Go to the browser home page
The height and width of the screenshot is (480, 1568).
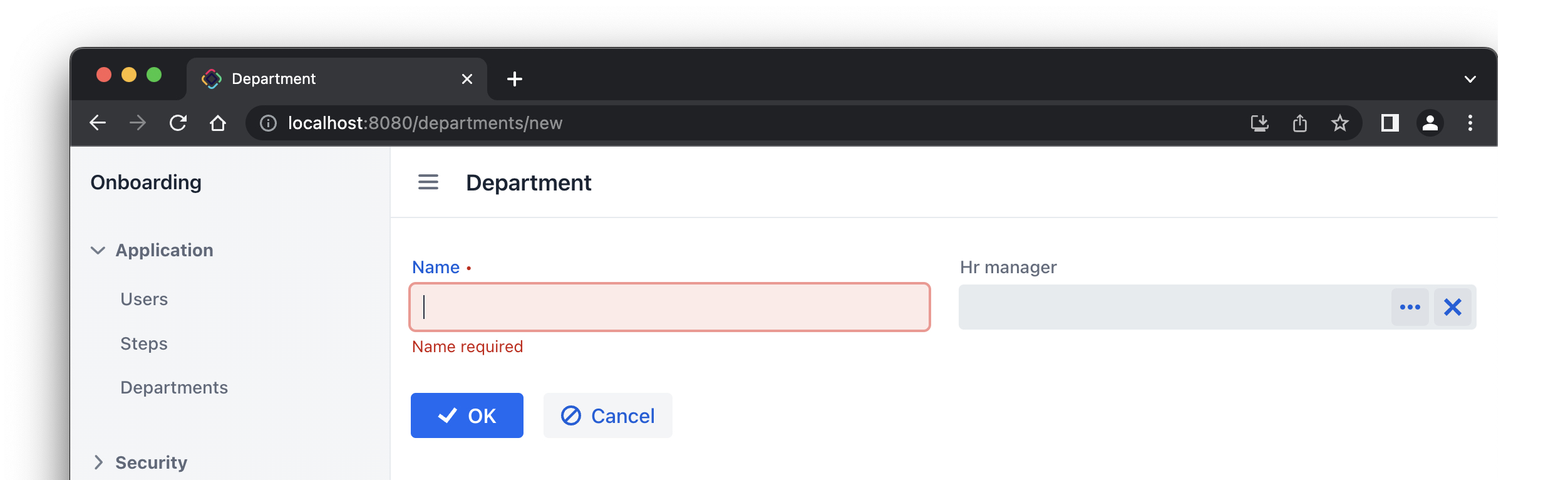coord(218,123)
